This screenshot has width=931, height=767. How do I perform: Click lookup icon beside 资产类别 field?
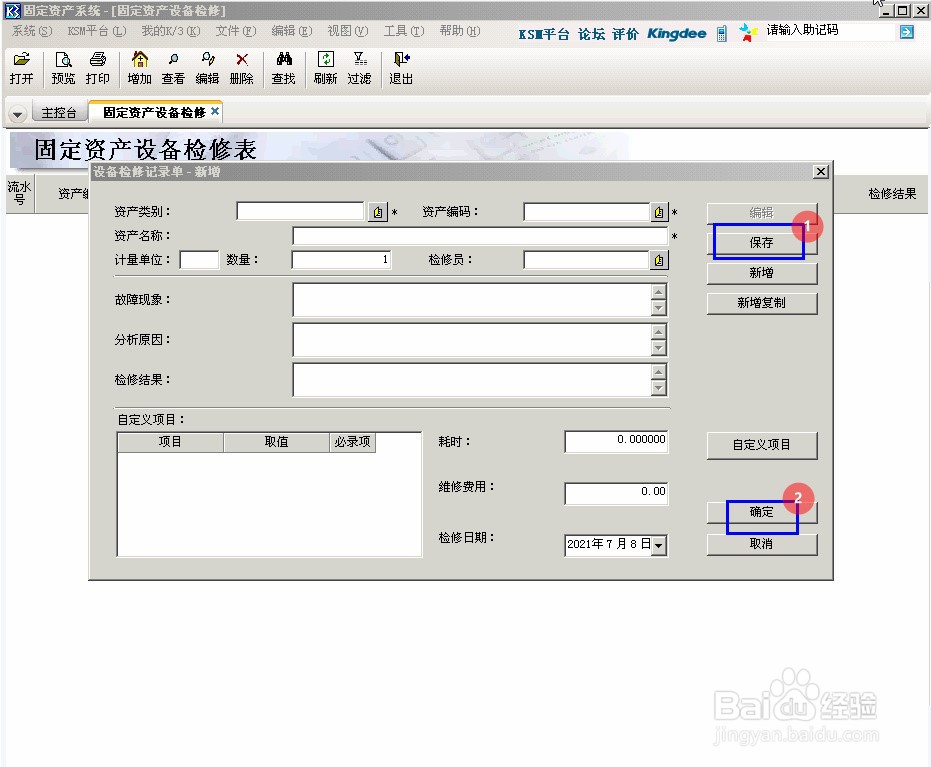(x=378, y=212)
